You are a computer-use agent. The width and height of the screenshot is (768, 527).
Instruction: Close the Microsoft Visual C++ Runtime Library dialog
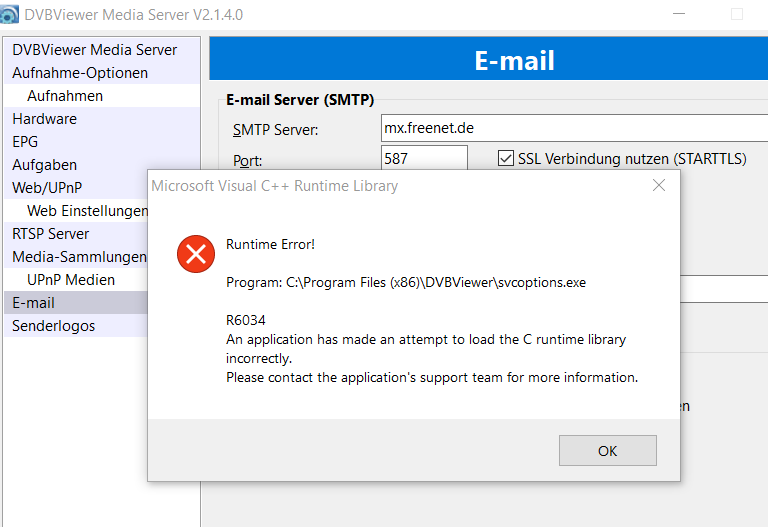coord(659,185)
